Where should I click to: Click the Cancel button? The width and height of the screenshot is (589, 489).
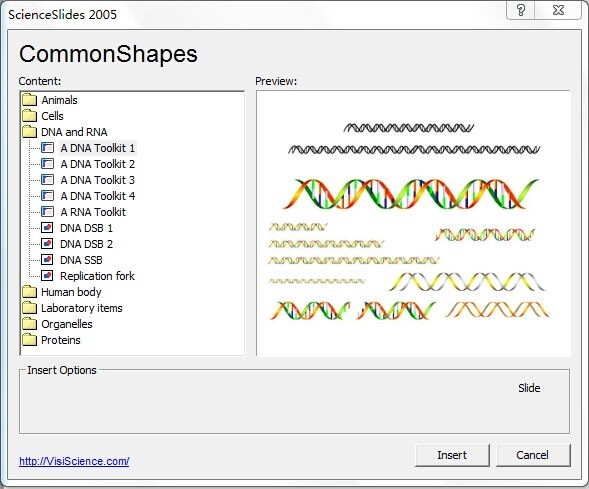click(533, 455)
